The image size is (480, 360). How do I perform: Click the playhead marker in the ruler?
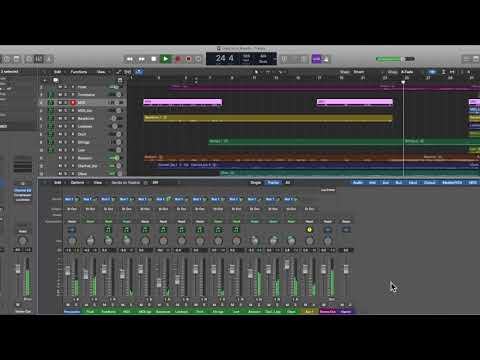click(403, 81)
